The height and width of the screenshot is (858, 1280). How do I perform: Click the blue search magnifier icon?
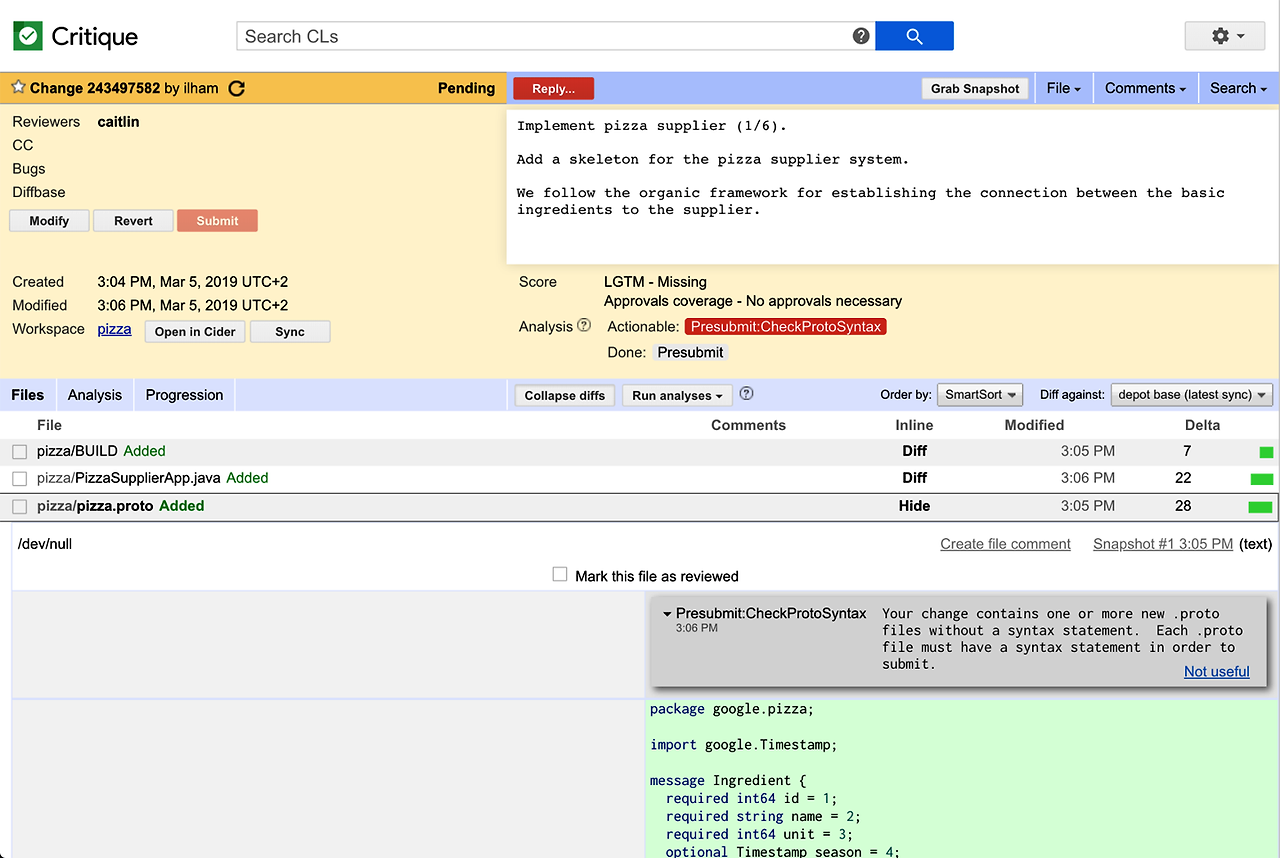(913, 35)
